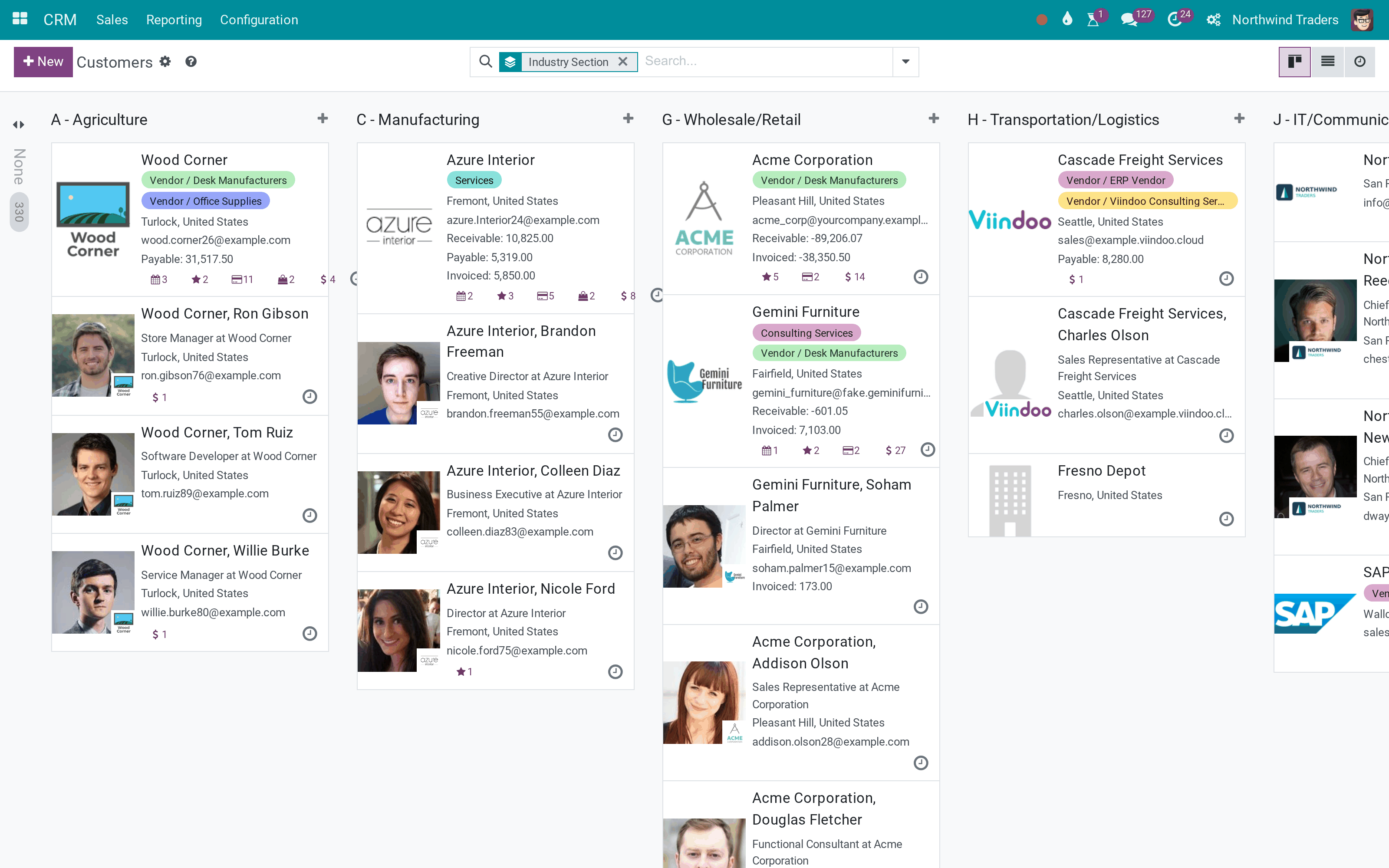The width and height of the screenshot is (1389, 868).
Task: Switch to List view
Action: 1327,62
